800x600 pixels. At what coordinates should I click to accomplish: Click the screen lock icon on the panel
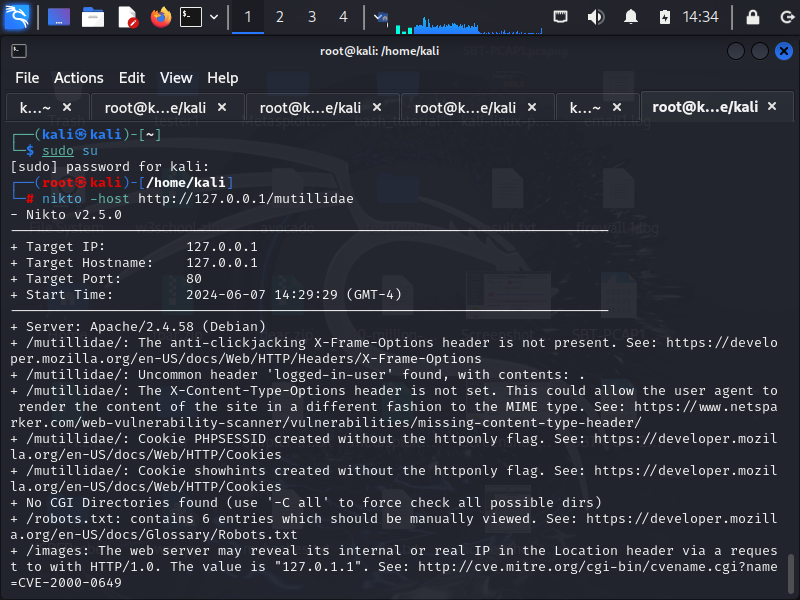click(x=755, y=16)
